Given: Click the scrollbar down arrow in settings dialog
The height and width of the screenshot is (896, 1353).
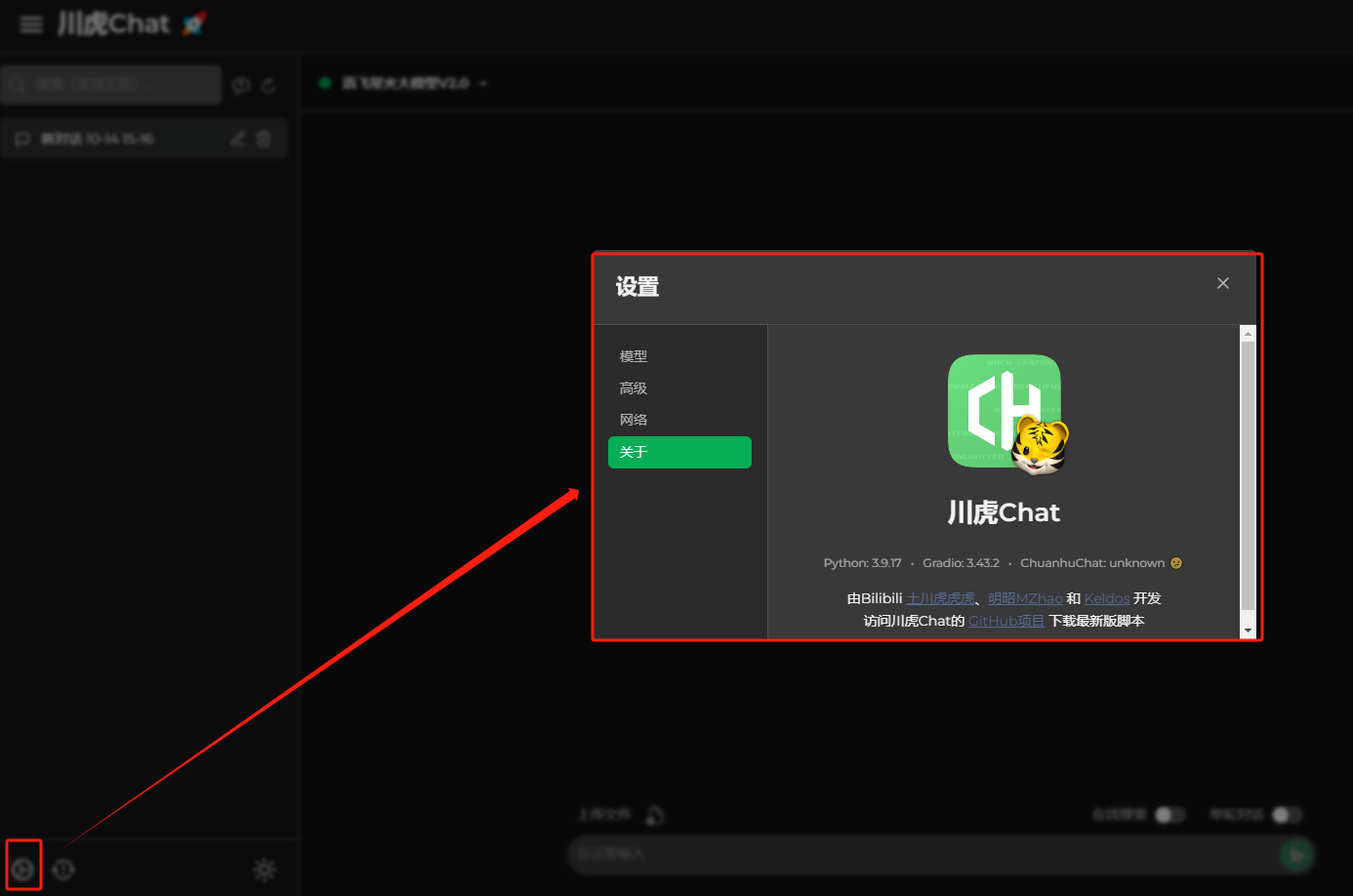Looking at the screenshot, I should pos(1248,631).
